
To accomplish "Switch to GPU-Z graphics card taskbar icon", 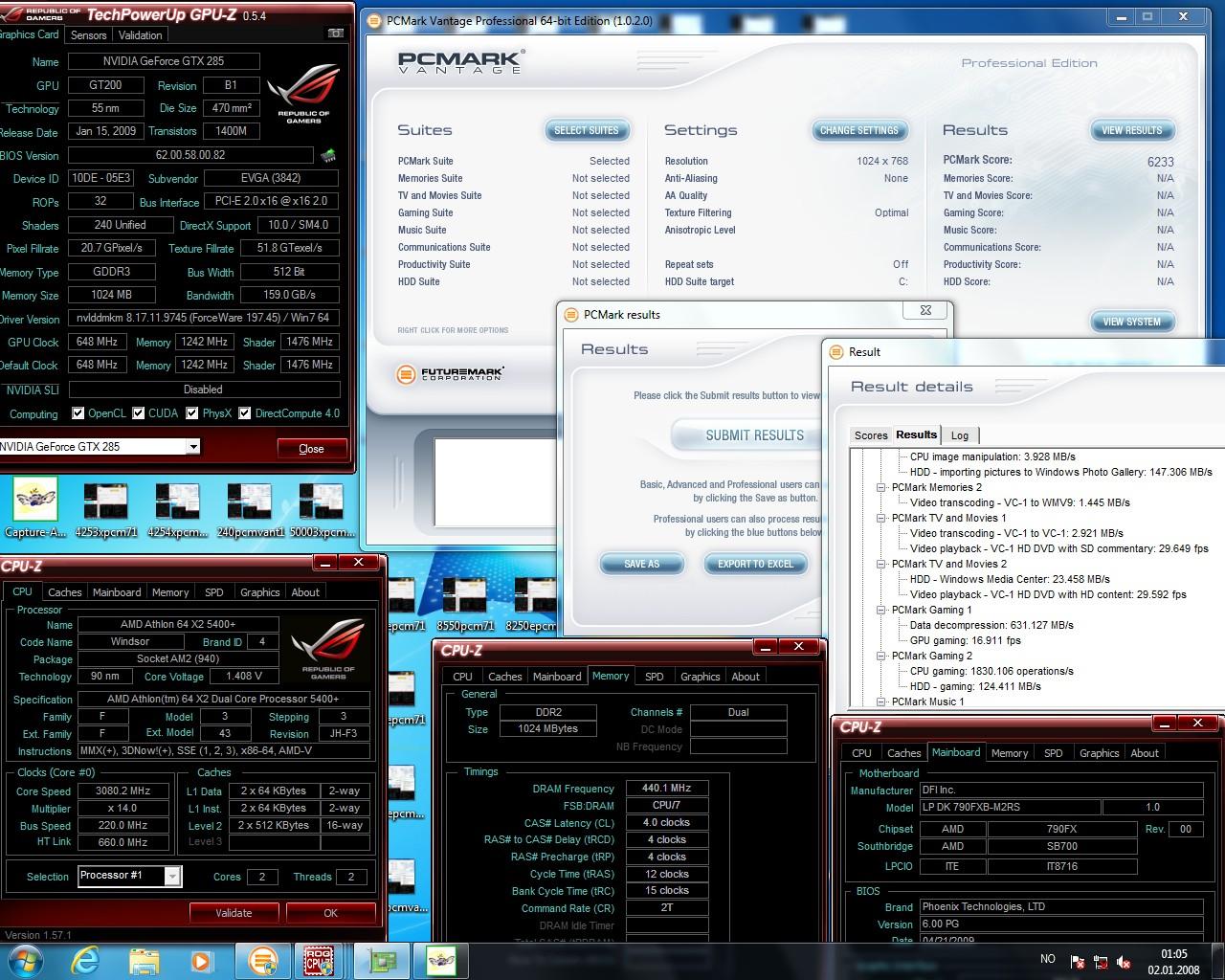I will click(383, 960).
